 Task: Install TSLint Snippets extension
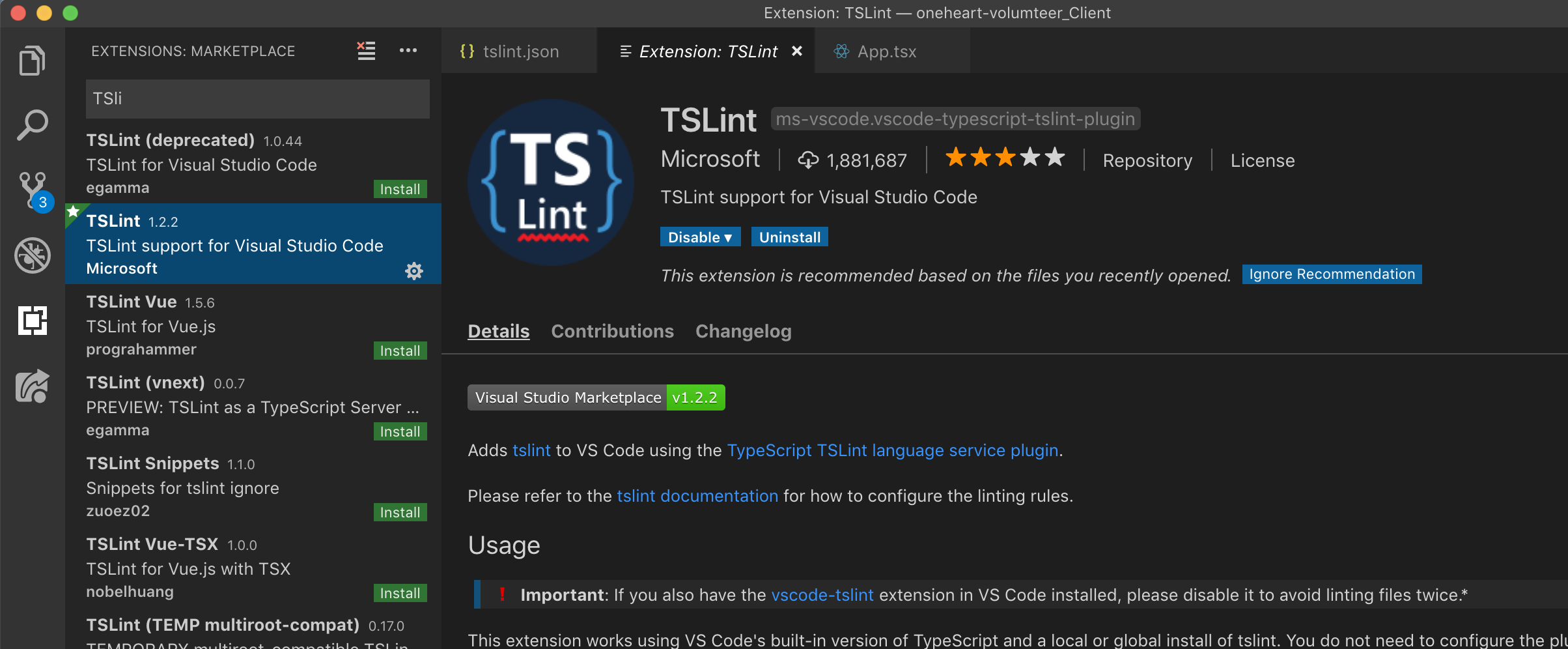pyautogui.click(x=400, y=512)
